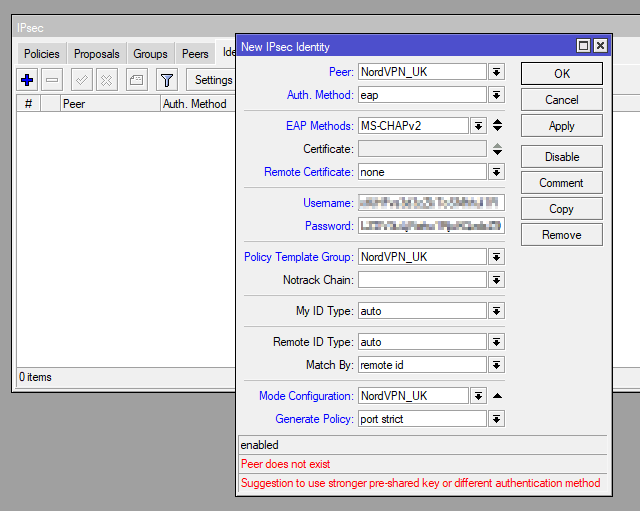This screenshot has height=511, width=640.
Task: Open the Remote ID Type dropdown
Action: click(496, 342)
